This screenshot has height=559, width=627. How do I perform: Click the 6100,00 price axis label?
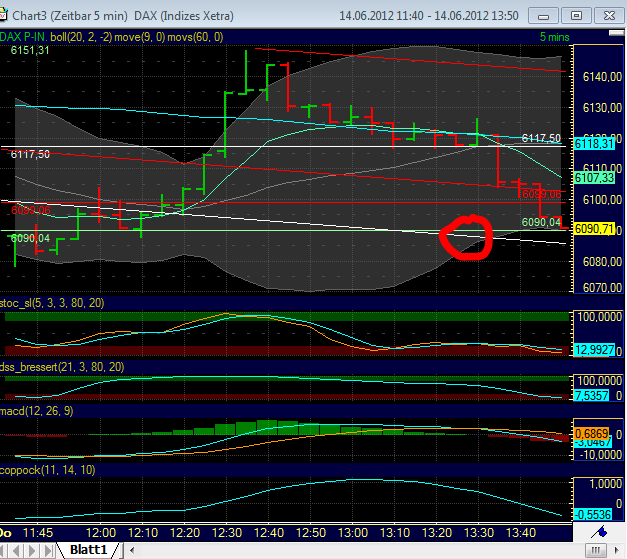pyautogui.click(x=602, y=200)
